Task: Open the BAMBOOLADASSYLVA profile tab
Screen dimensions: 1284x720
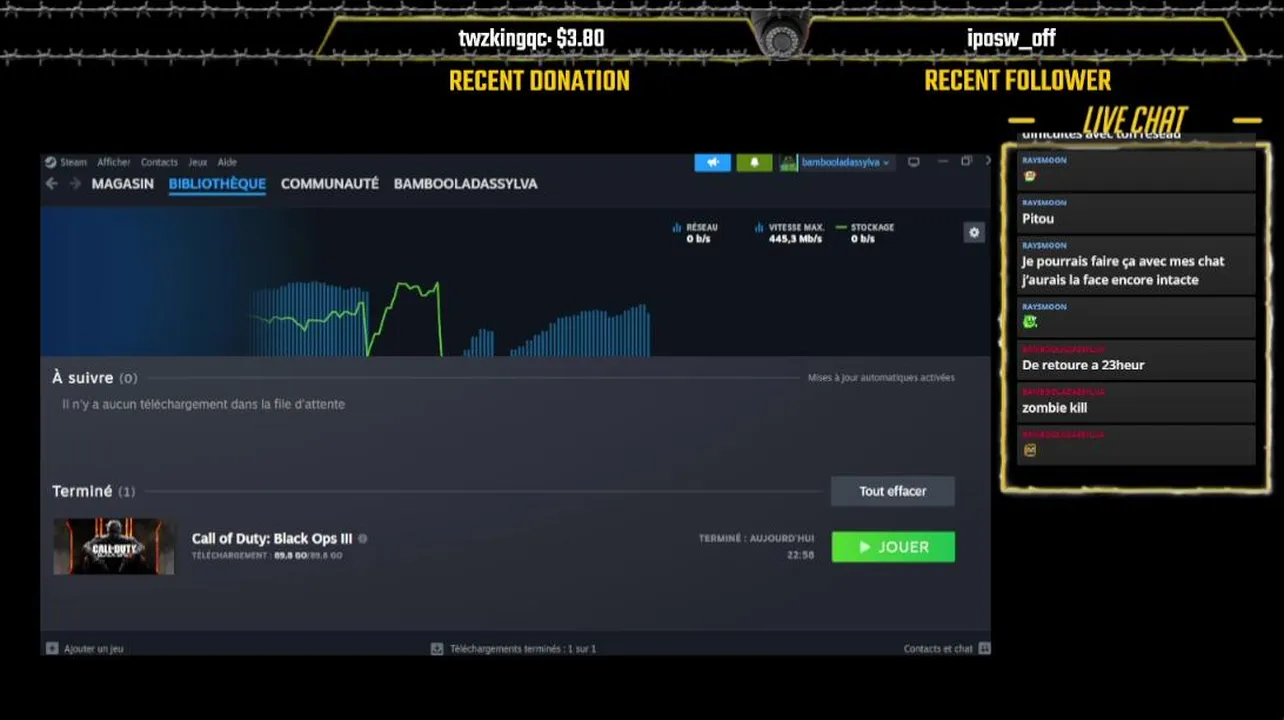Action: [x=466, y=184]
